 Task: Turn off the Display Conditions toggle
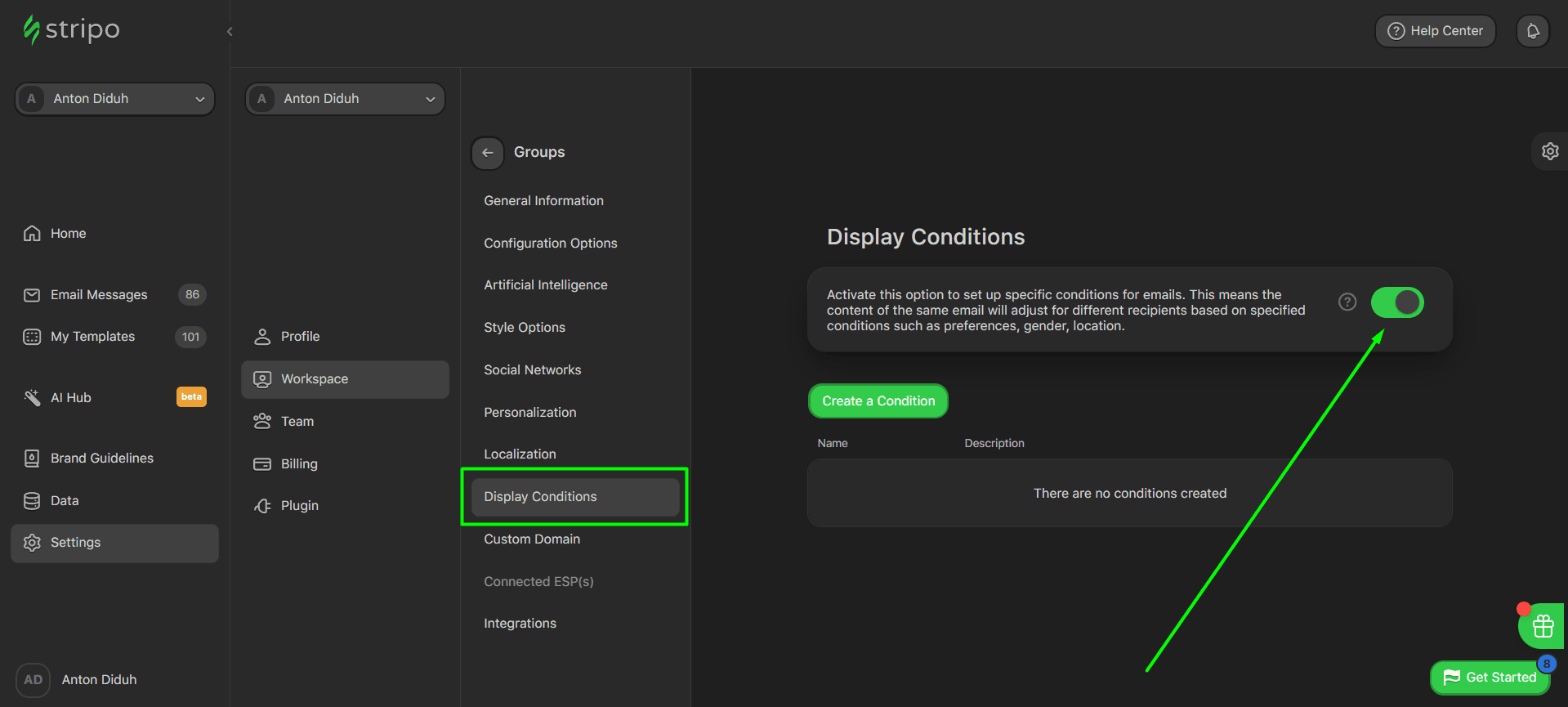1397,302
